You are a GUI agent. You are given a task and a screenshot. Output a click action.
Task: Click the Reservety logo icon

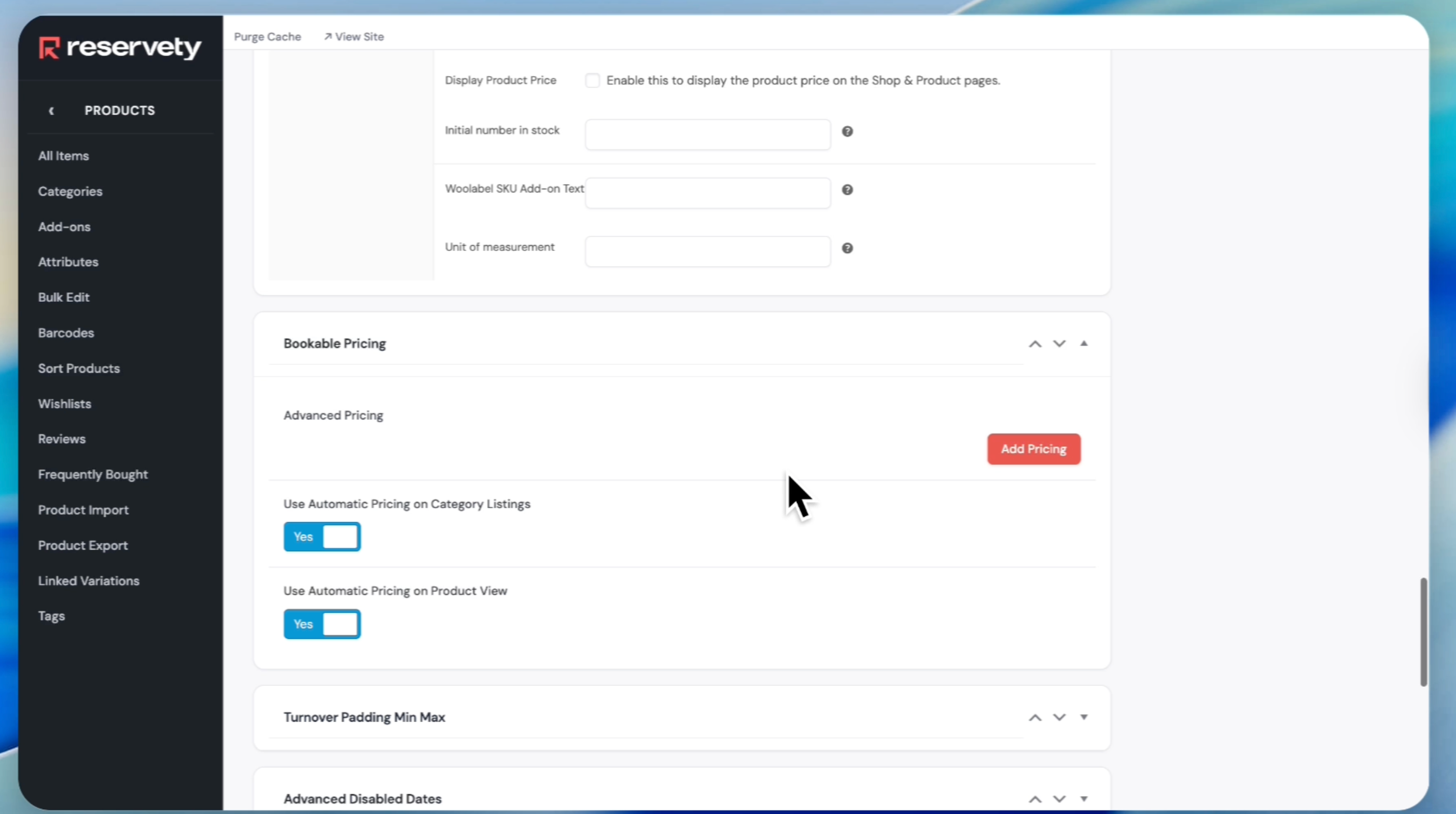[49, 48]
